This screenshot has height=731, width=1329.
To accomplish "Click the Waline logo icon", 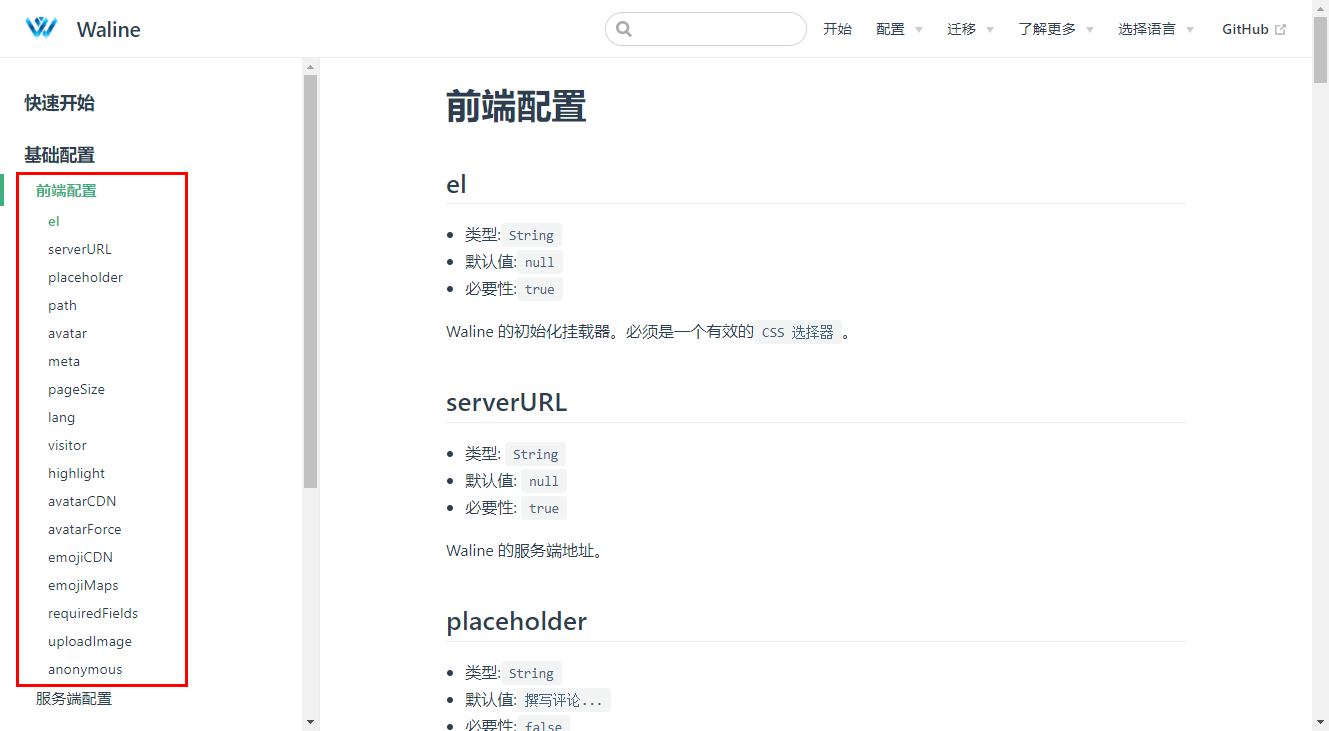I will click(41, 28).
